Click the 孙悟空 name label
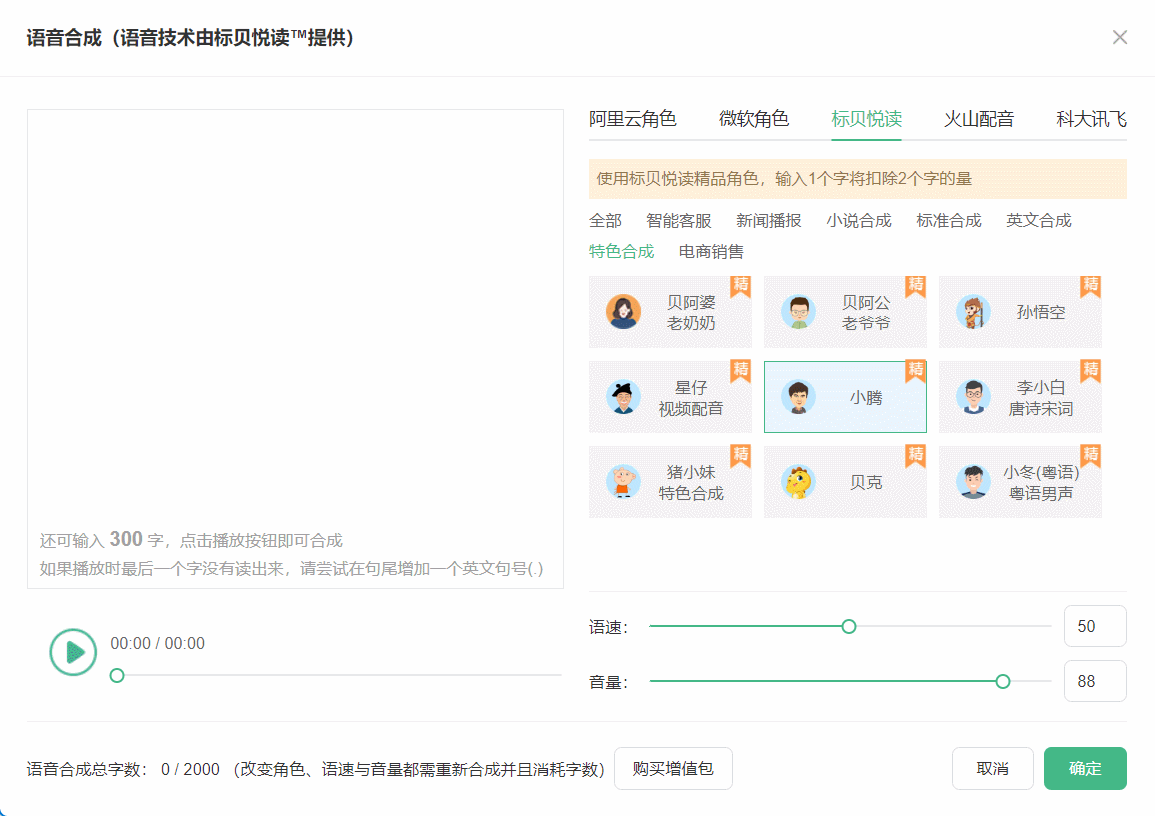 (x=1041, y=312)
